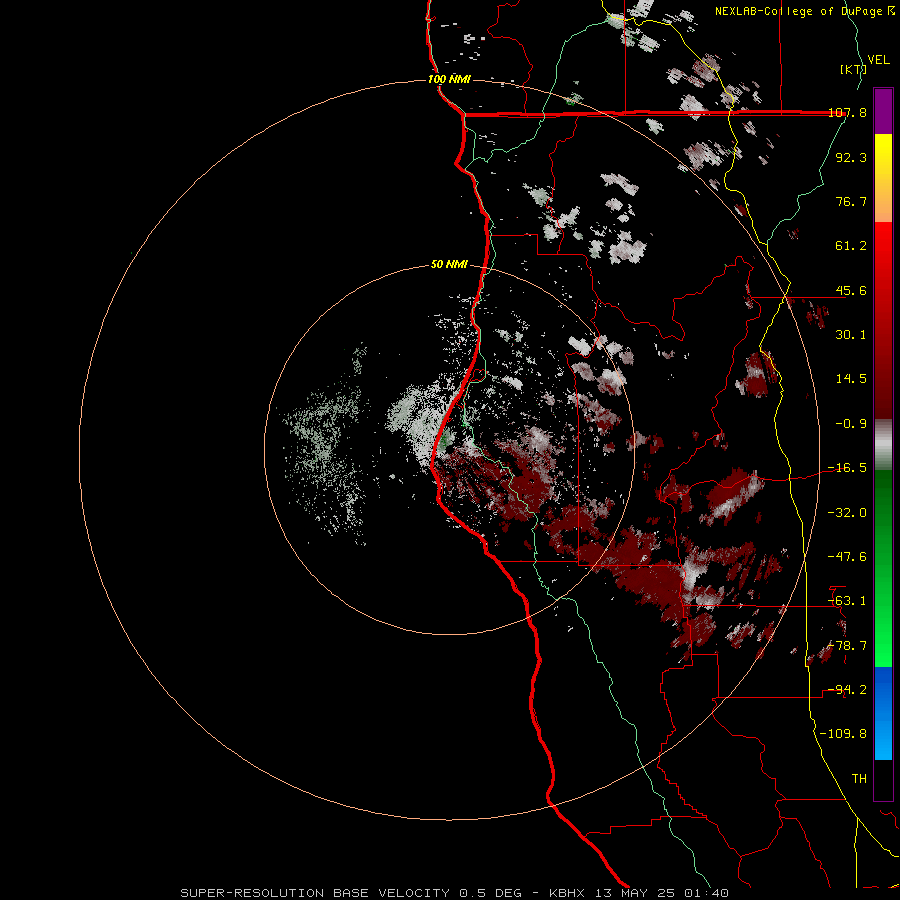Click the -109.8 legend value
Image resolution: width=900 pixels, height=900 pixels.
[x=843, y=734]
